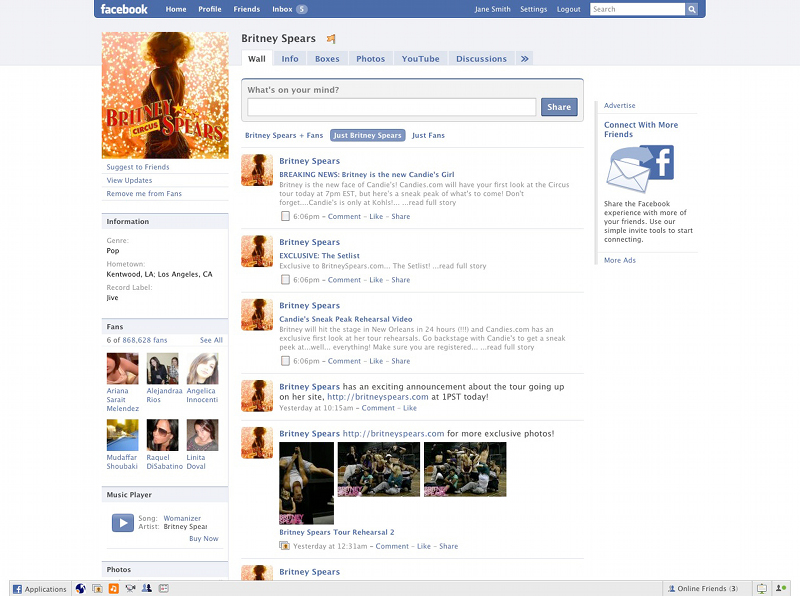This screenshot has width=800, height=596.
Task: Open BREAKING NEWS Candie's Girl story
Action: coord(367,175)
